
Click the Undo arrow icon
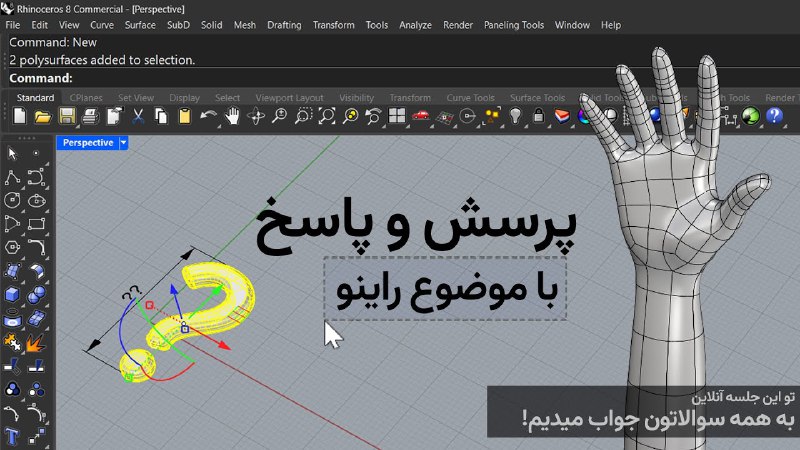click(x=208, y=116)
